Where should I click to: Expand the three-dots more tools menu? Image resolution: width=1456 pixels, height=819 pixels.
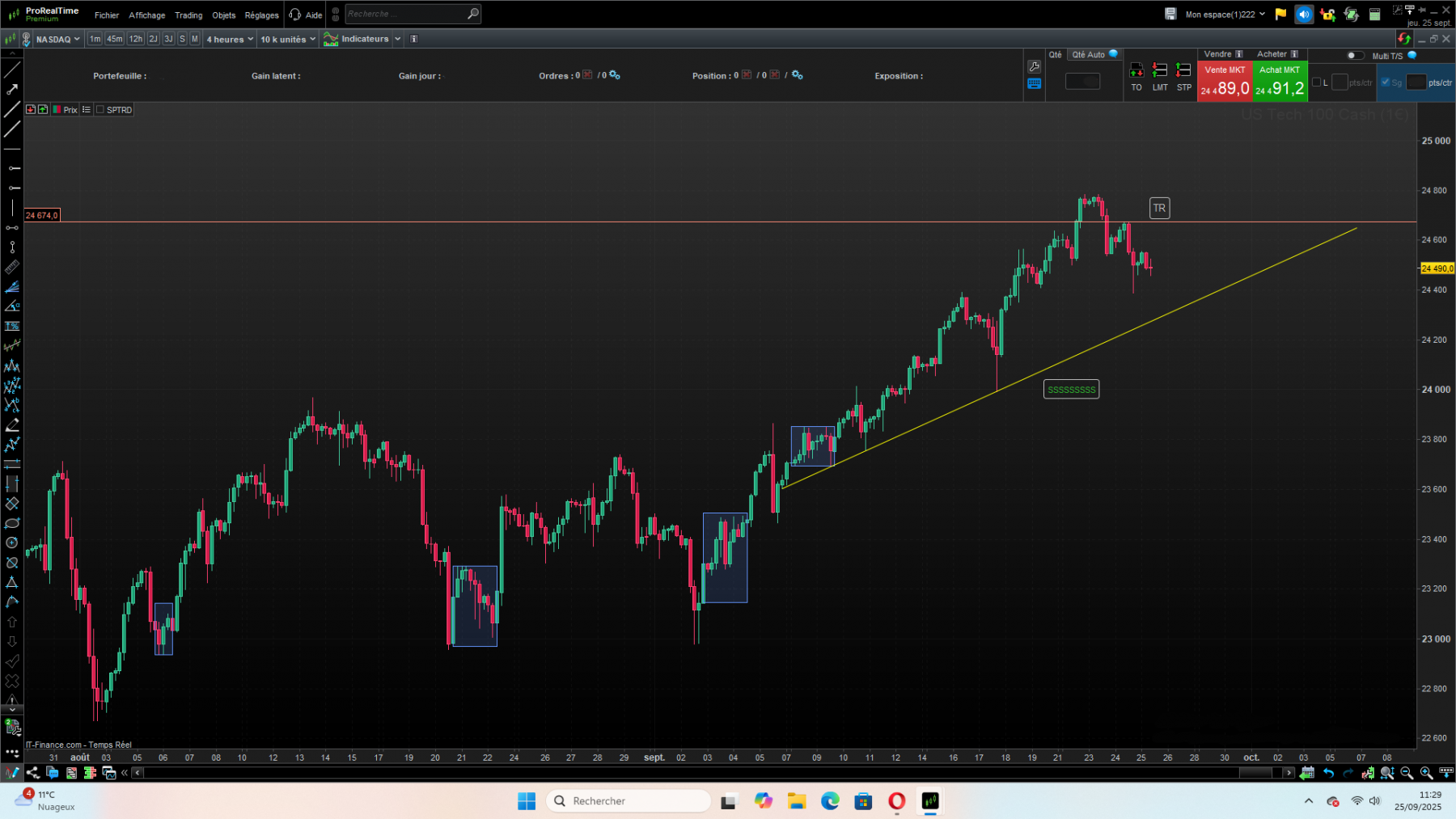(12, 754)
